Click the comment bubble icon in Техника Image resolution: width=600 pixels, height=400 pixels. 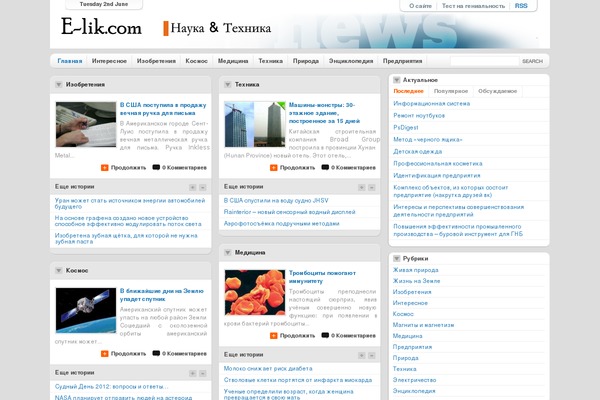pos(325,167)
